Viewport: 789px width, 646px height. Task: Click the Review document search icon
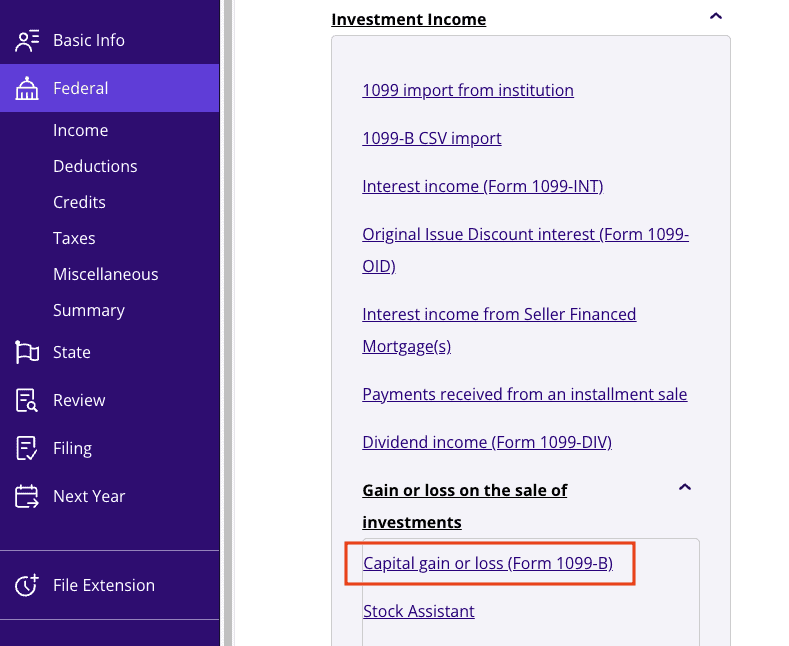pos(27,400)
